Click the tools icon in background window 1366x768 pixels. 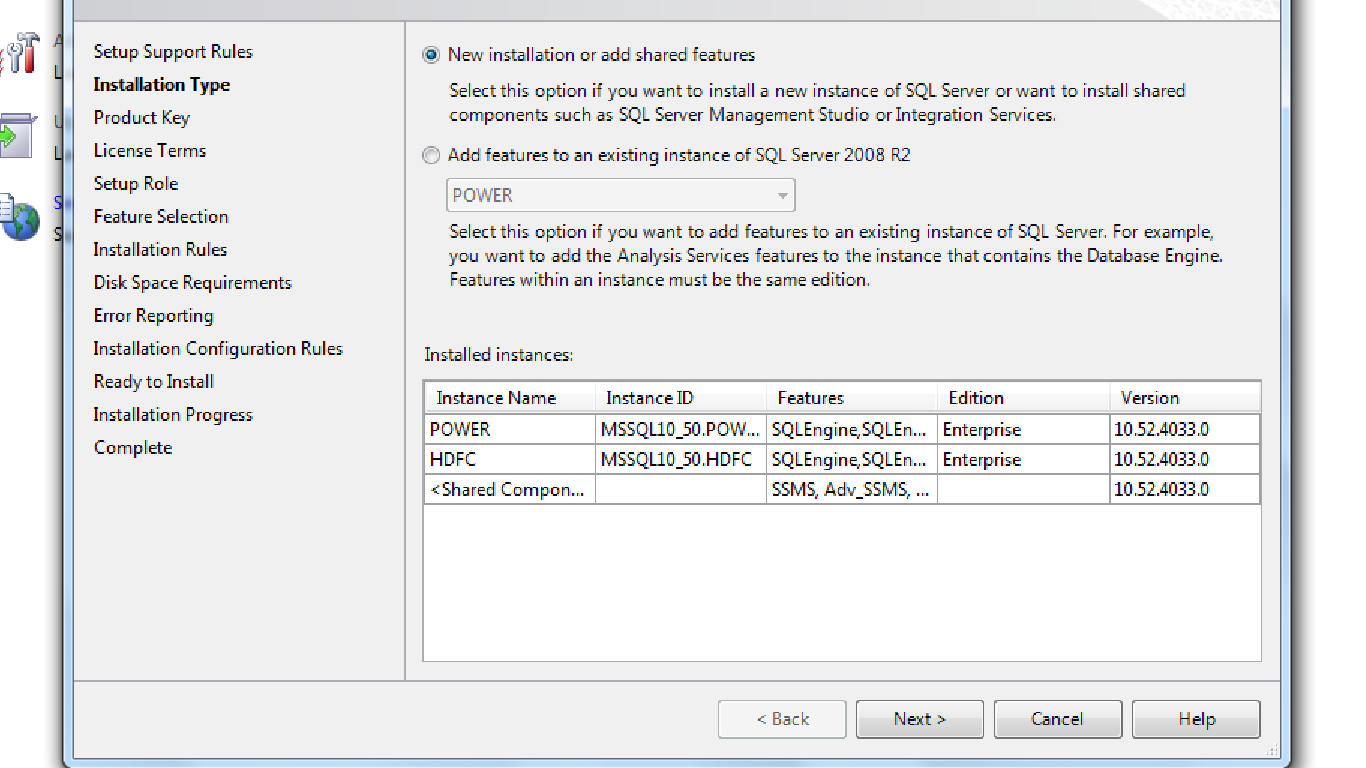click(20, 53)
